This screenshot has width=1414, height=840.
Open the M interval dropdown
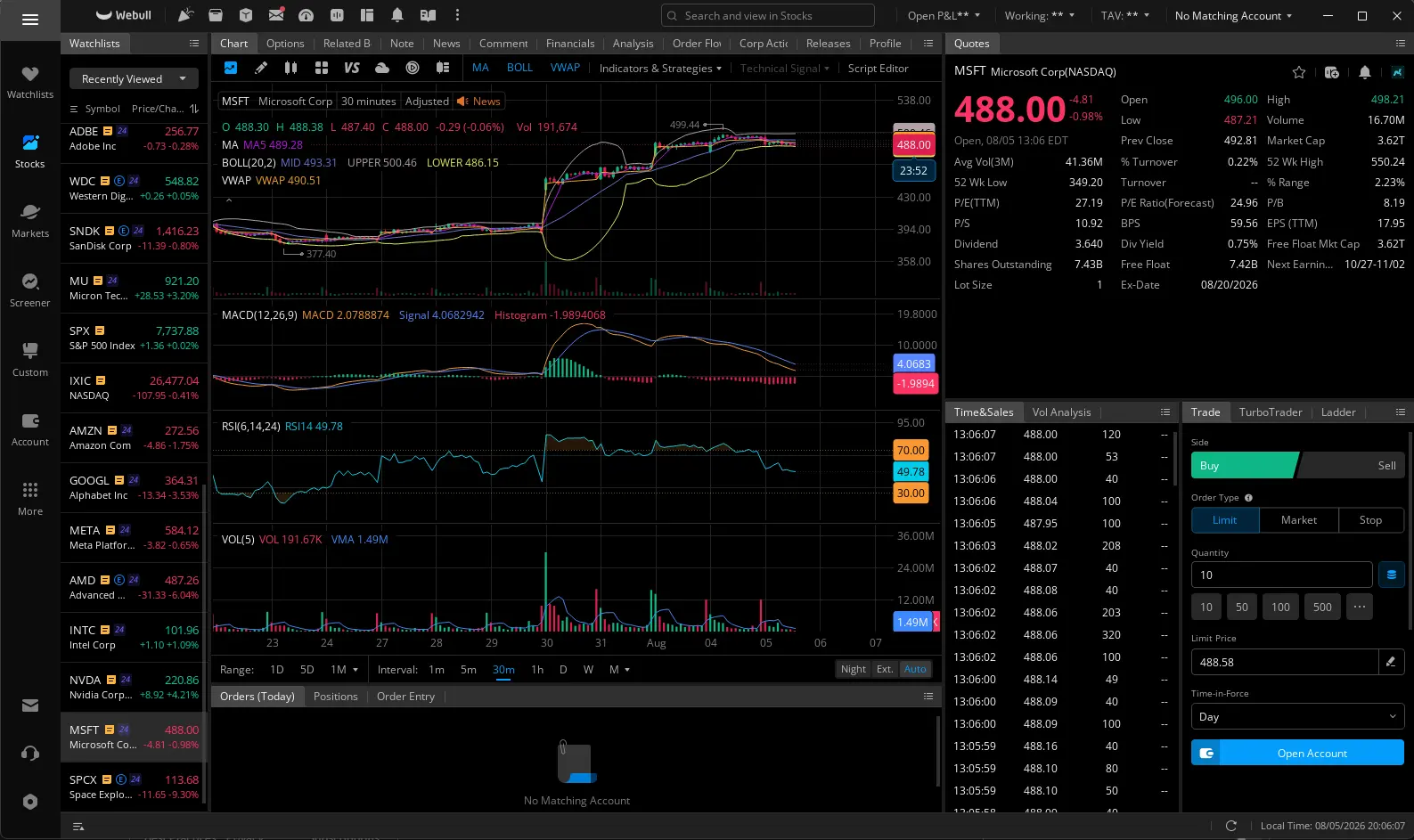(x=619, y=670)
